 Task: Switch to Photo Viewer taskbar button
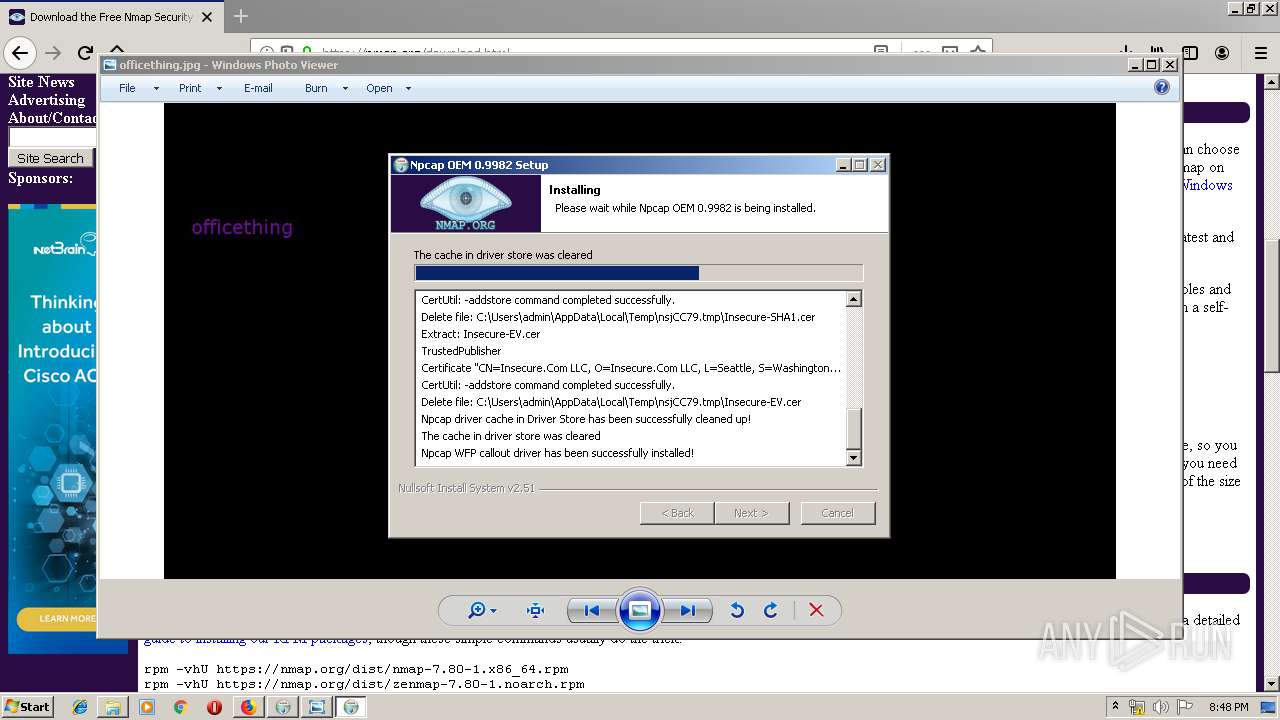tap(316, 707)
